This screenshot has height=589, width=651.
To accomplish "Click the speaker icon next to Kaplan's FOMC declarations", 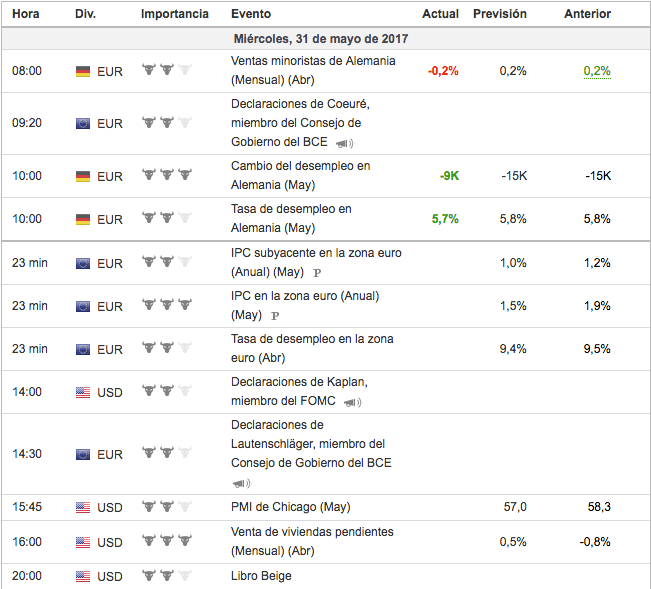I will (x=352, y=402).
